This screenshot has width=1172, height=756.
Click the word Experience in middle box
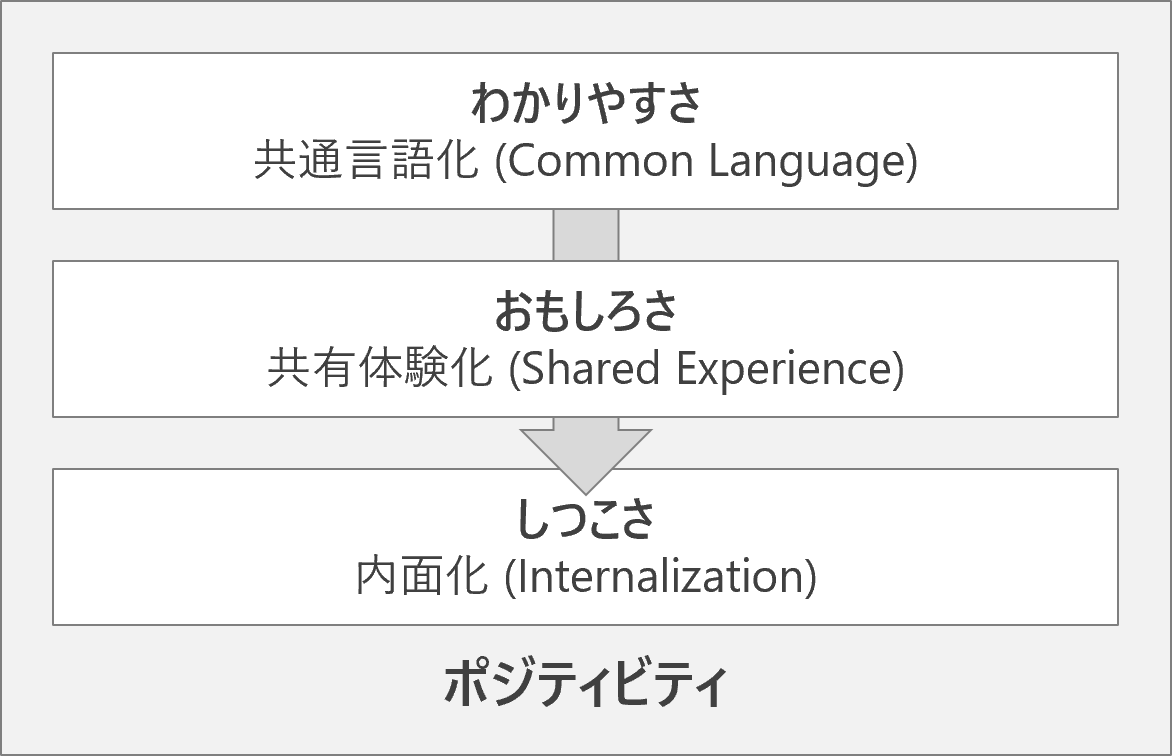pyautogui.click(x=784, y=370)
